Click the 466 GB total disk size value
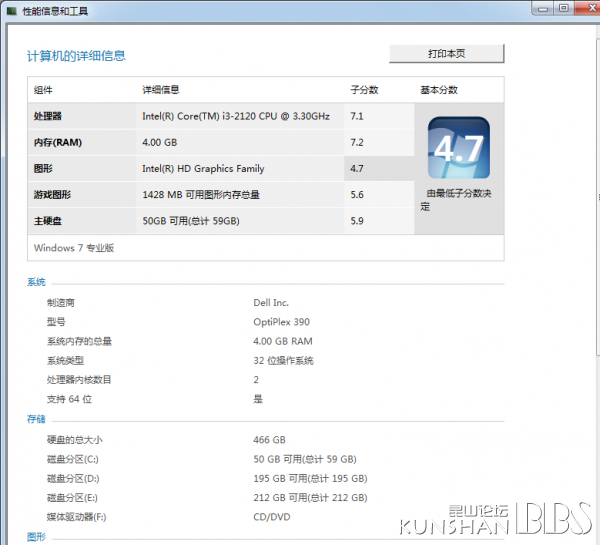The height and width of the screenshot is (545, 600). point(269,440)
